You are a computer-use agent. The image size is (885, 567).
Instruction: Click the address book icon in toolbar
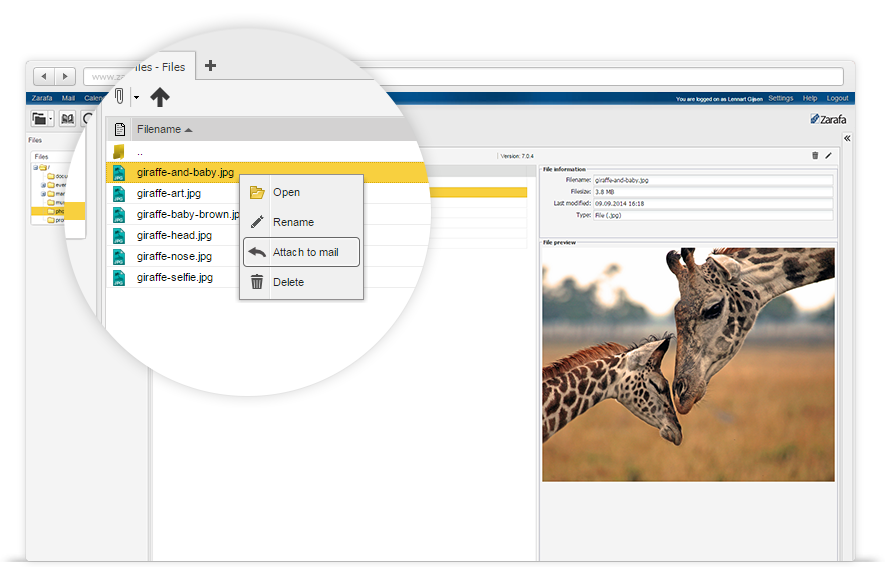(67, 119)
